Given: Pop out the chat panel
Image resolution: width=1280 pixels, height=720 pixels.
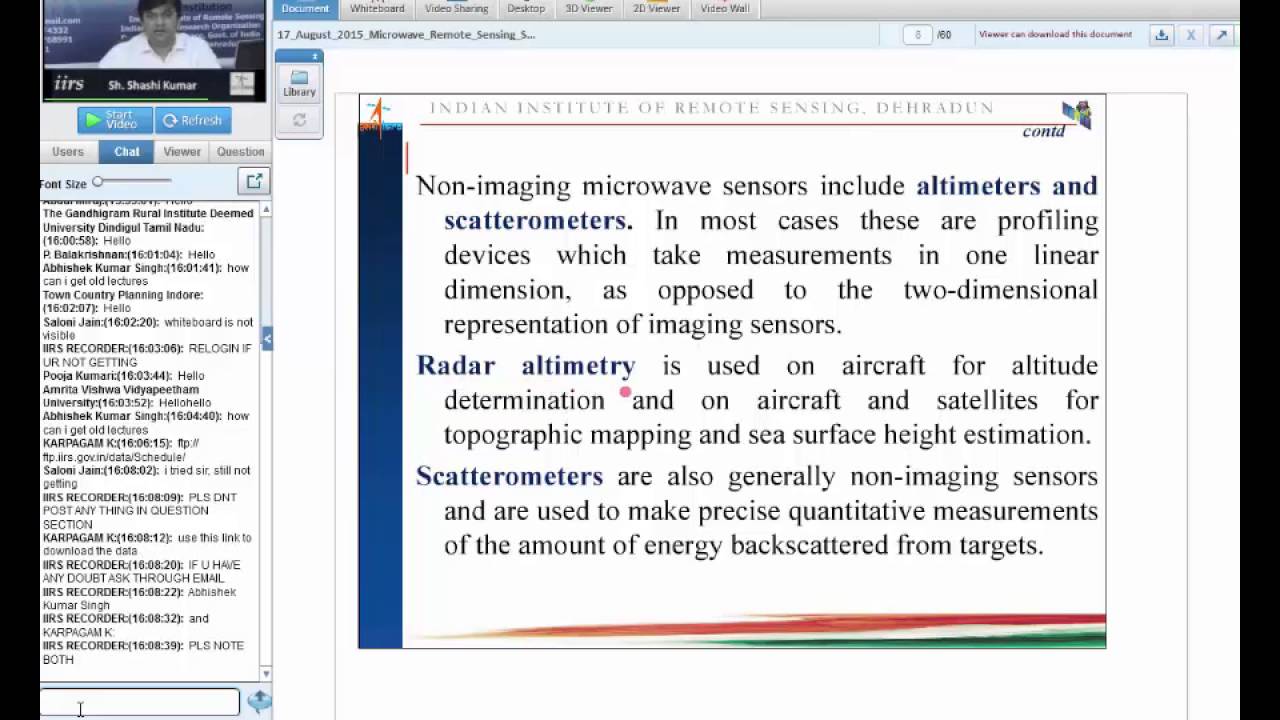Looking at the screenshot, I should [254, 181].
